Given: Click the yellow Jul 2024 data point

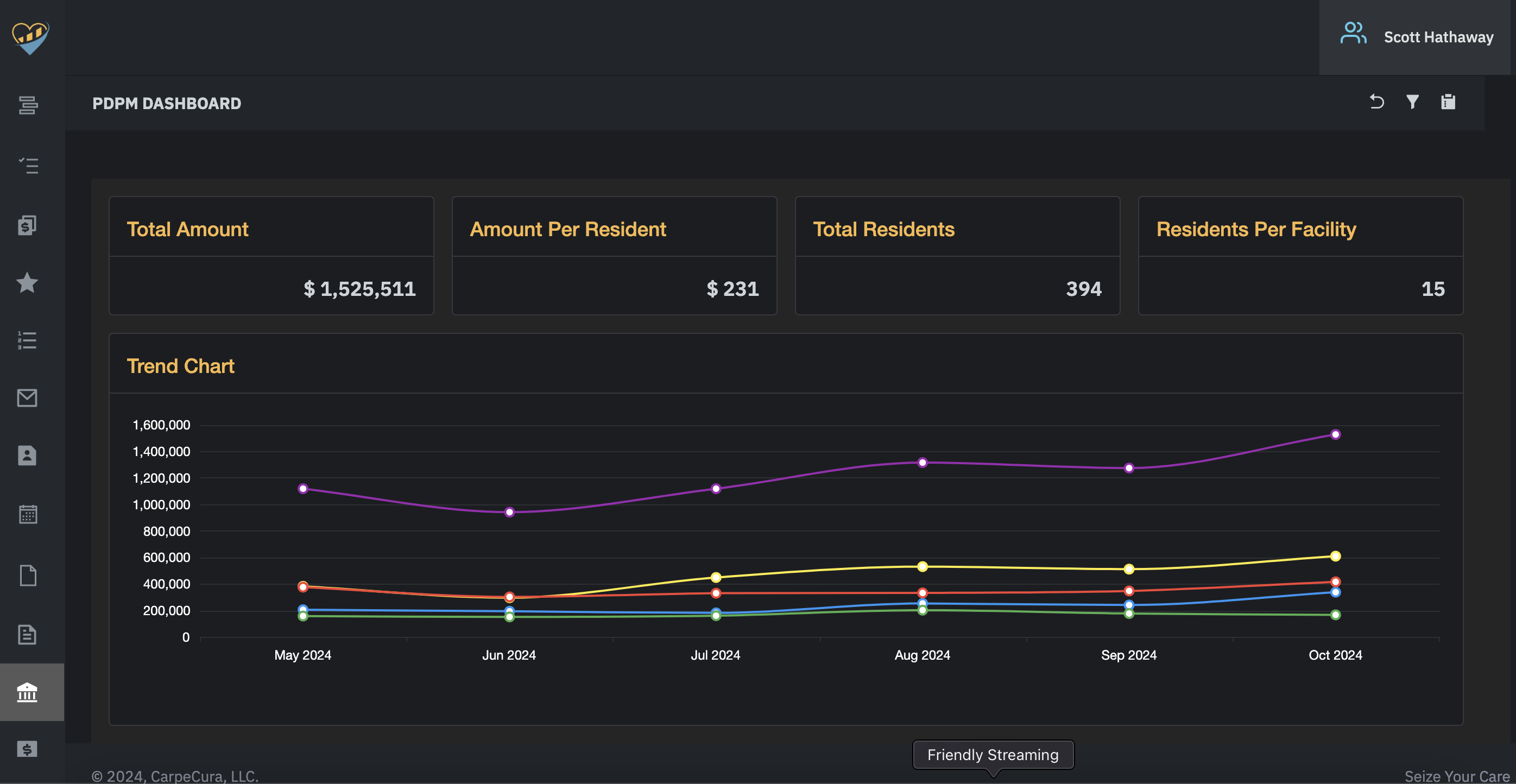Looking at the screenshot, I should coord(716,577).
